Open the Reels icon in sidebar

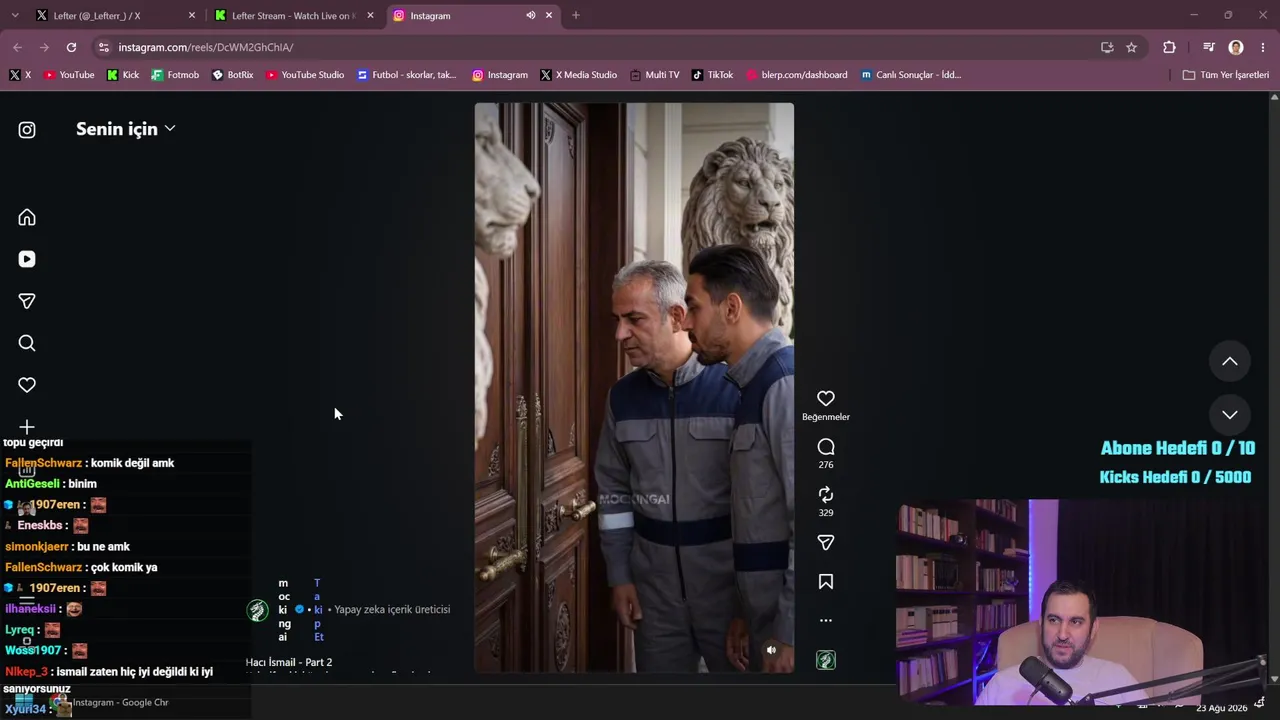(27, 259)
